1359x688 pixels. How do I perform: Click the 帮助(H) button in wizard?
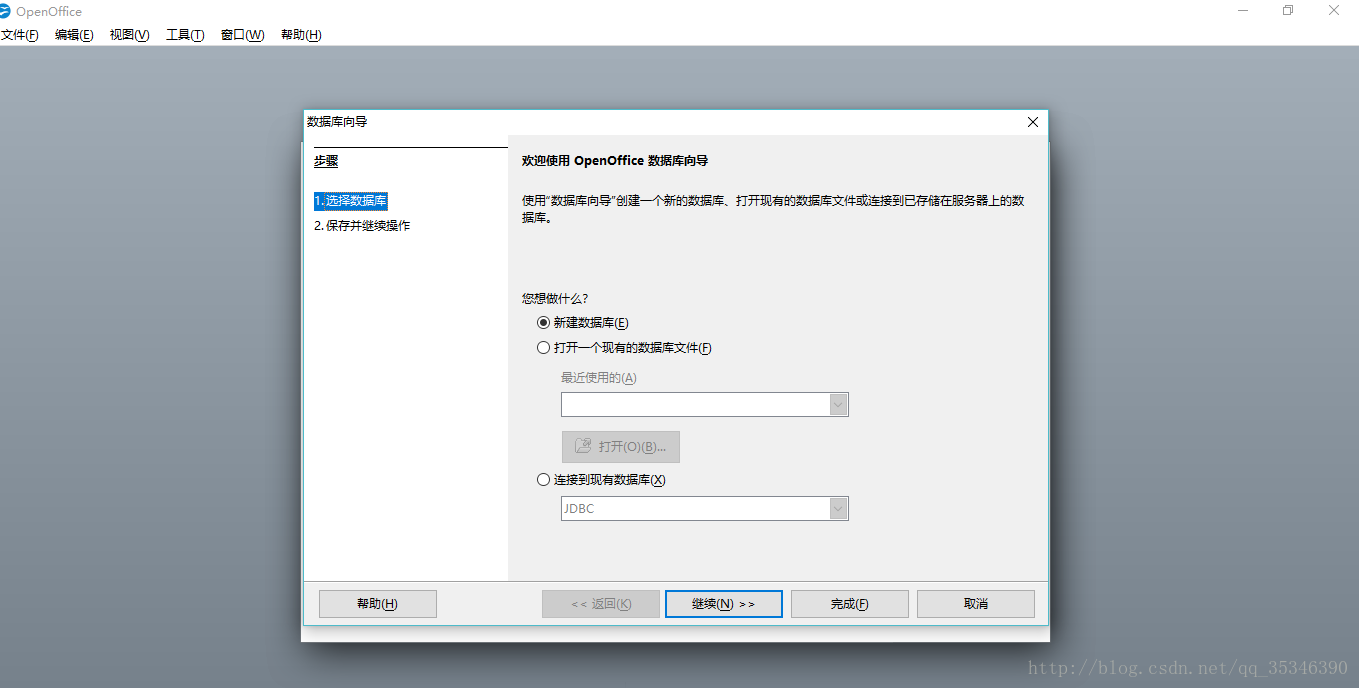pos(378,604)
